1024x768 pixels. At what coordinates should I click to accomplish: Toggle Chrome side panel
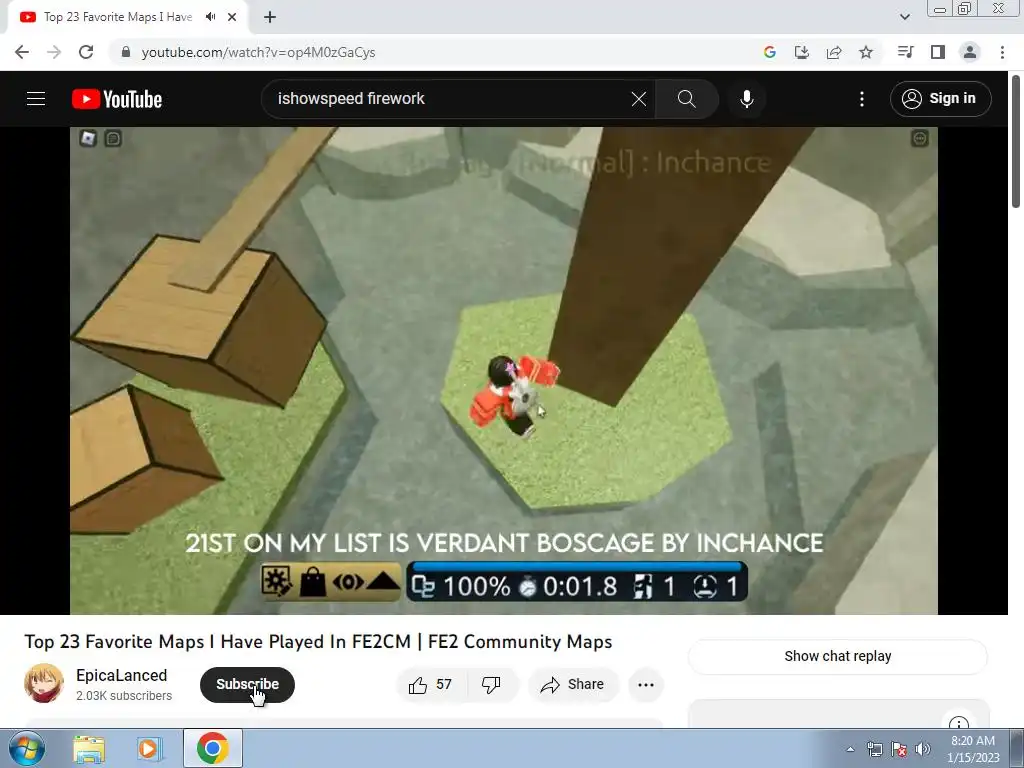click(938, 52)
